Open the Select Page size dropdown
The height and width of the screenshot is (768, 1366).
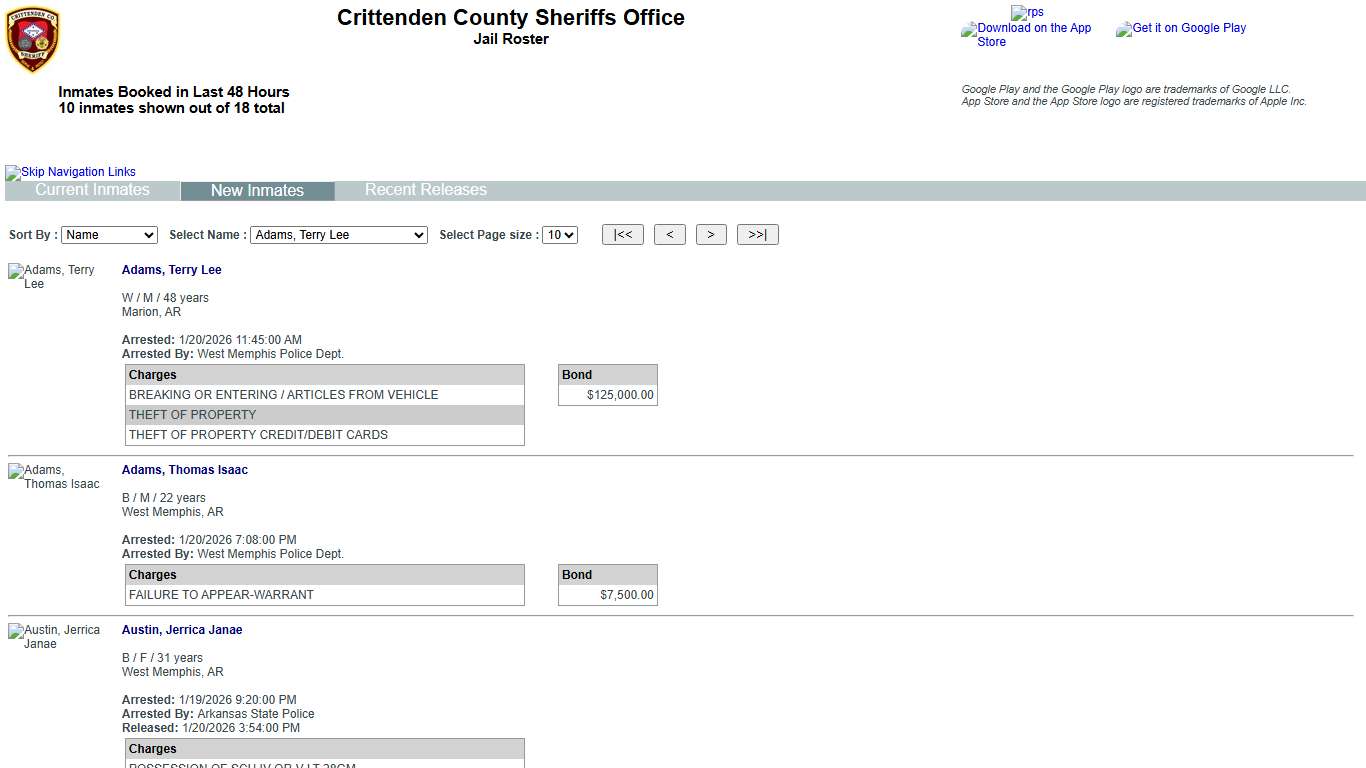tap(559, 235)
